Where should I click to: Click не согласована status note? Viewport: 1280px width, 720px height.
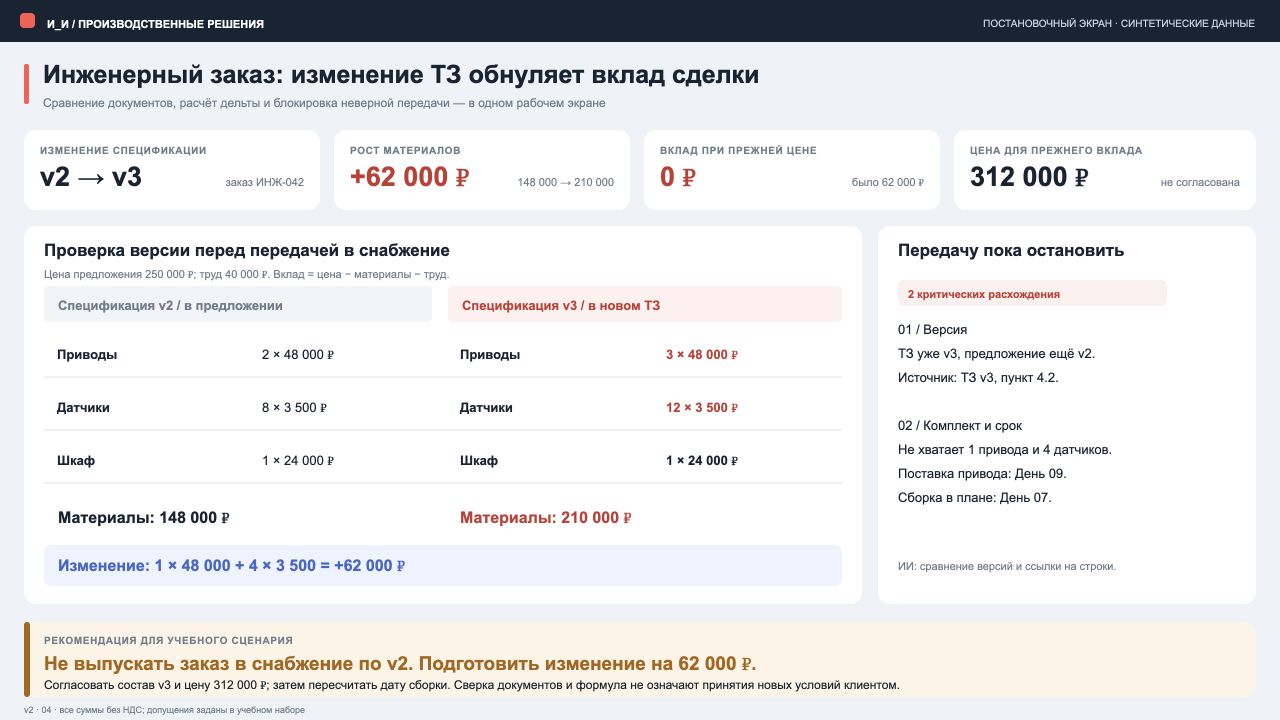(x=1200, y=183)
